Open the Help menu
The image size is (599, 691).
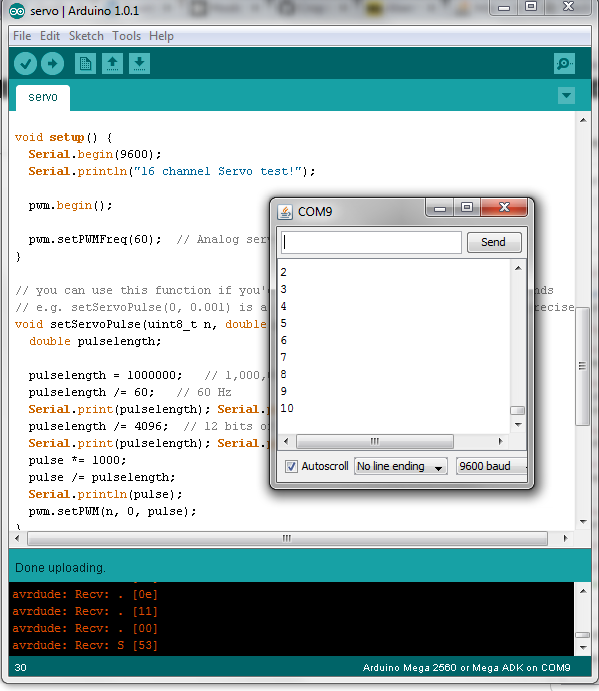click(161, 36)
